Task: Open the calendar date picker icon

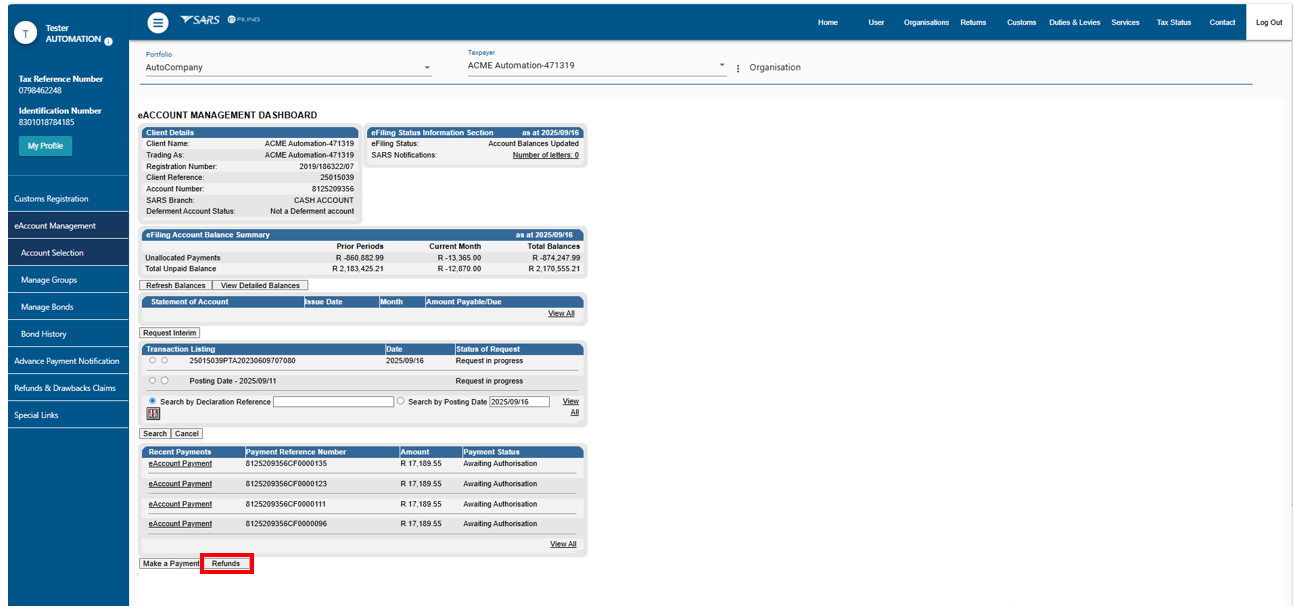Action: click(153, 413)
